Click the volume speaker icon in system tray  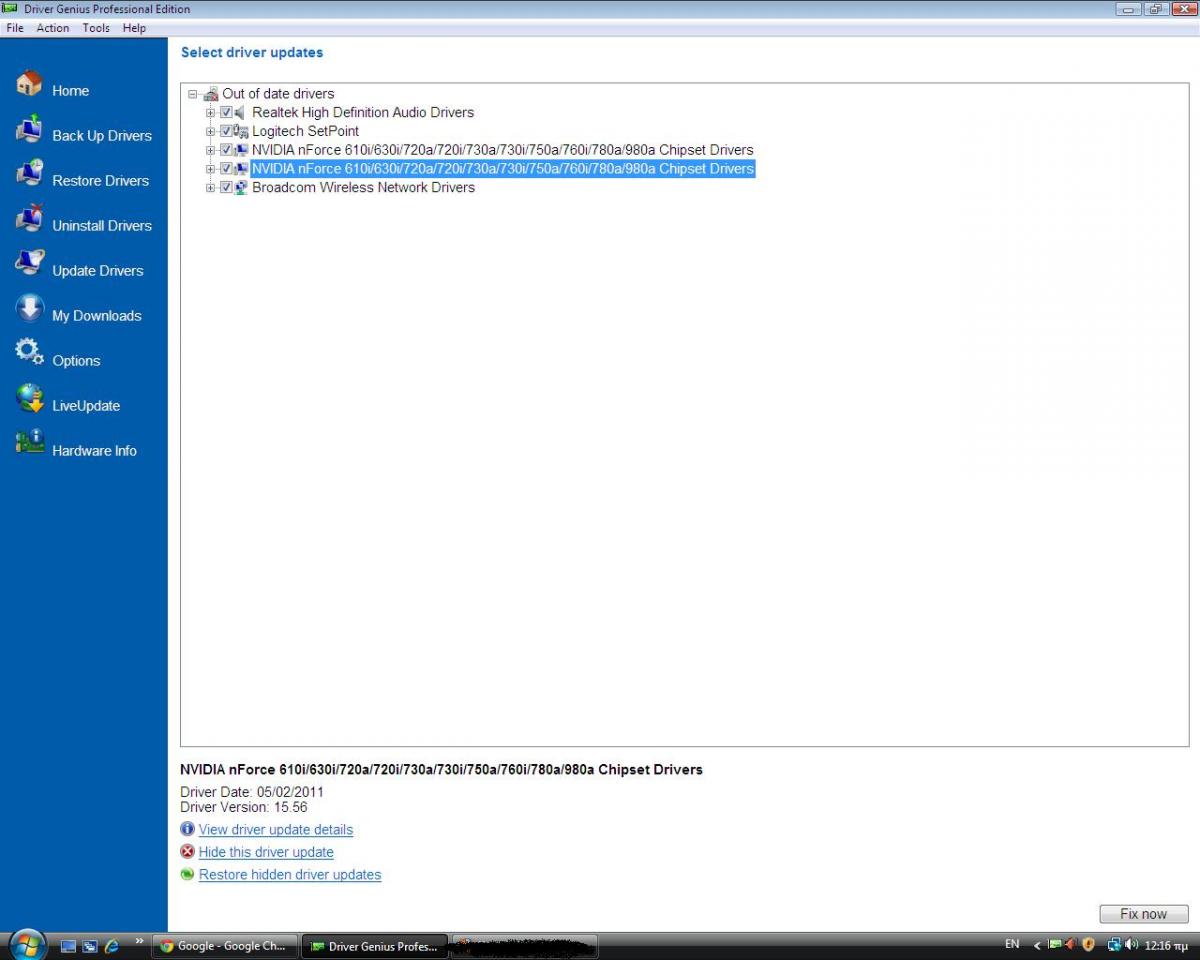pyautogui.click(x=1132, y=944)
